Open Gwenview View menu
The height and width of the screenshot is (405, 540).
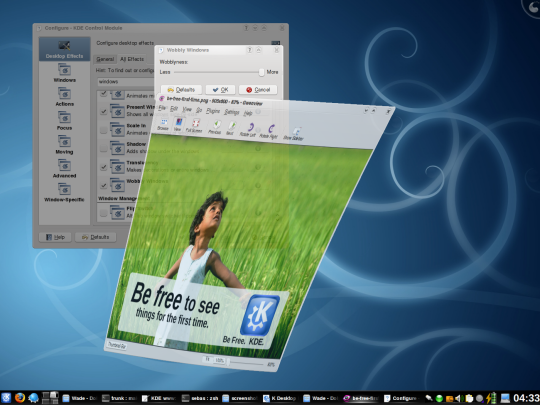tap(187, 110)
